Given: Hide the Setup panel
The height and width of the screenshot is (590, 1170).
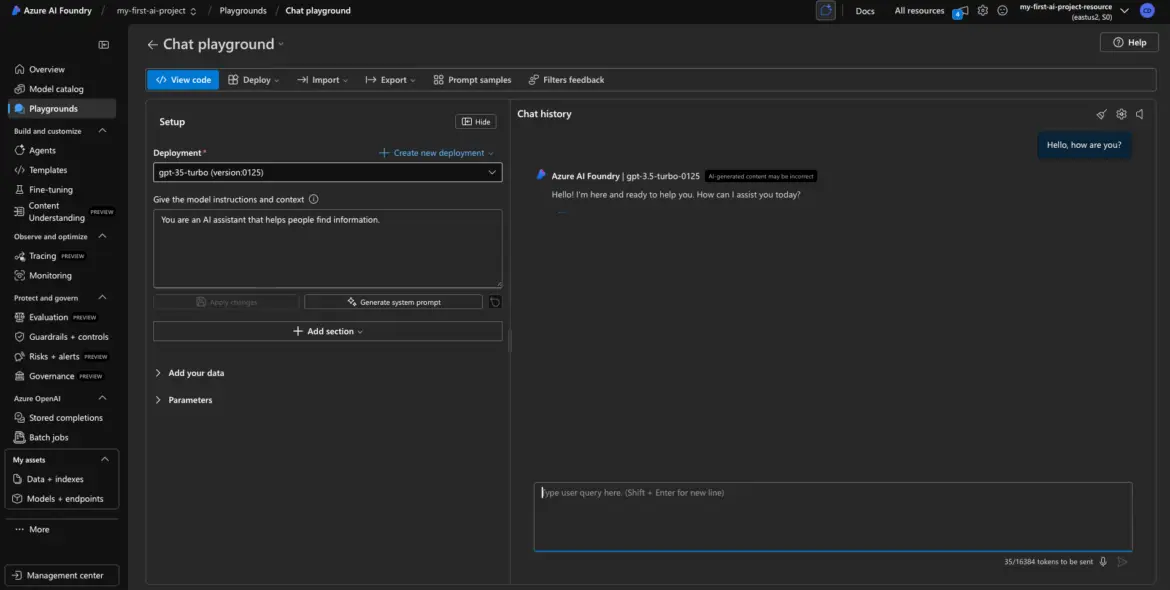Looking at the screenshot, I should 476,122.
